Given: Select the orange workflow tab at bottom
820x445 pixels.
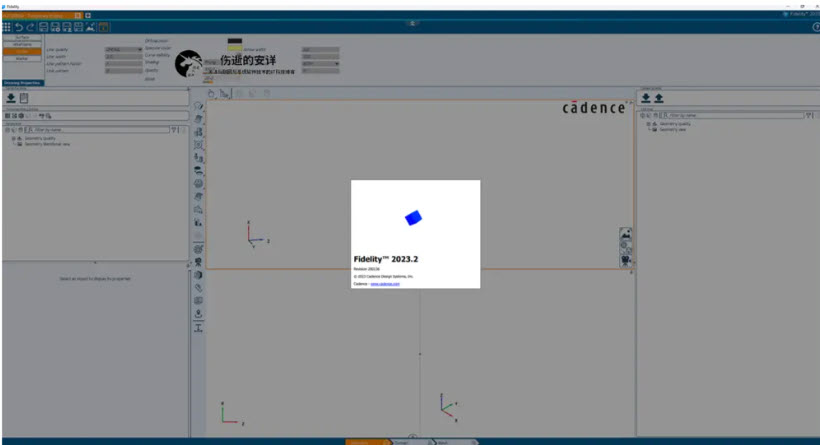Looking at the screenshot, I should (367, 442).
